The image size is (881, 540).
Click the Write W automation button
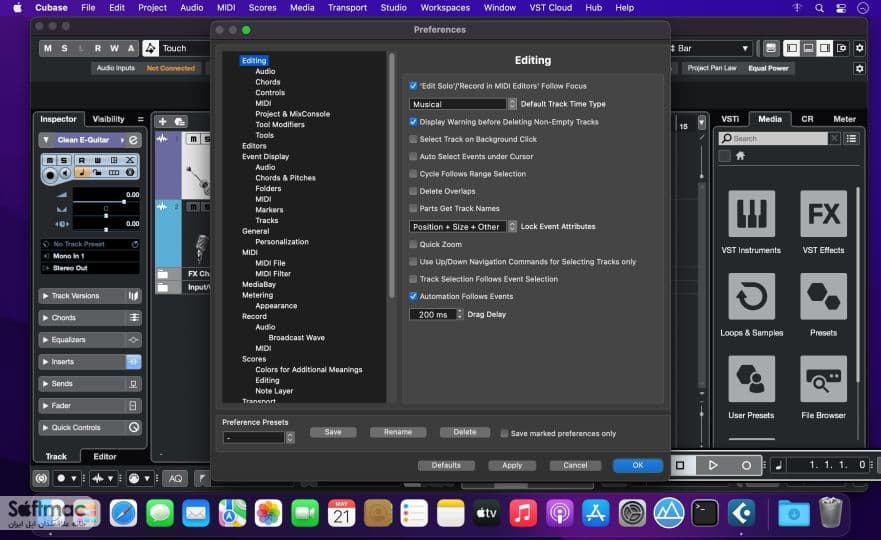coord(114,48)
